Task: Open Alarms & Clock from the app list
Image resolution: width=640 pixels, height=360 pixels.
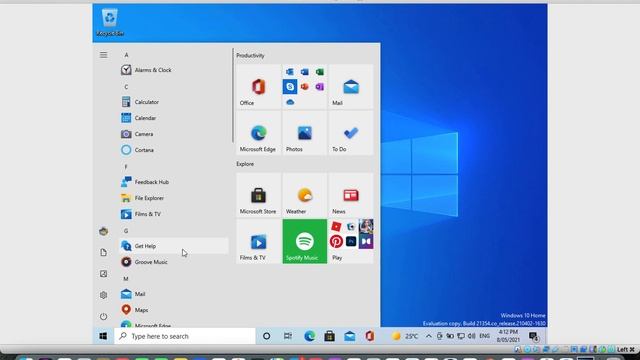Action: pos(174,70)
